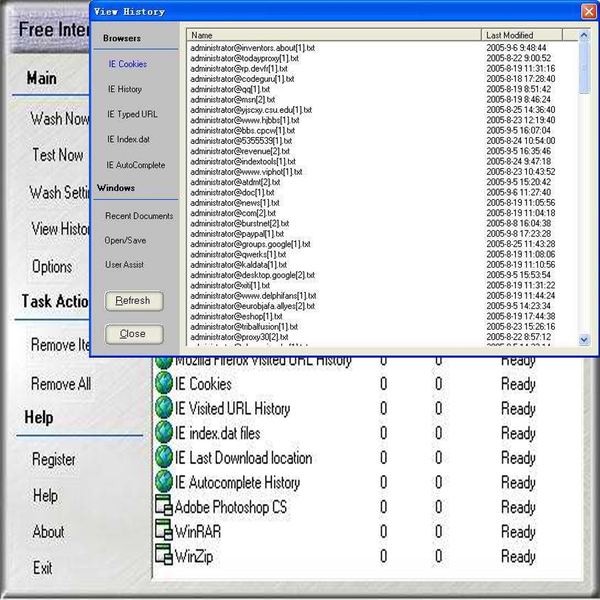This screenshot has height=600, width=600.
Task: Click Ready status in IE Cookies row
Action: point(518,384)
